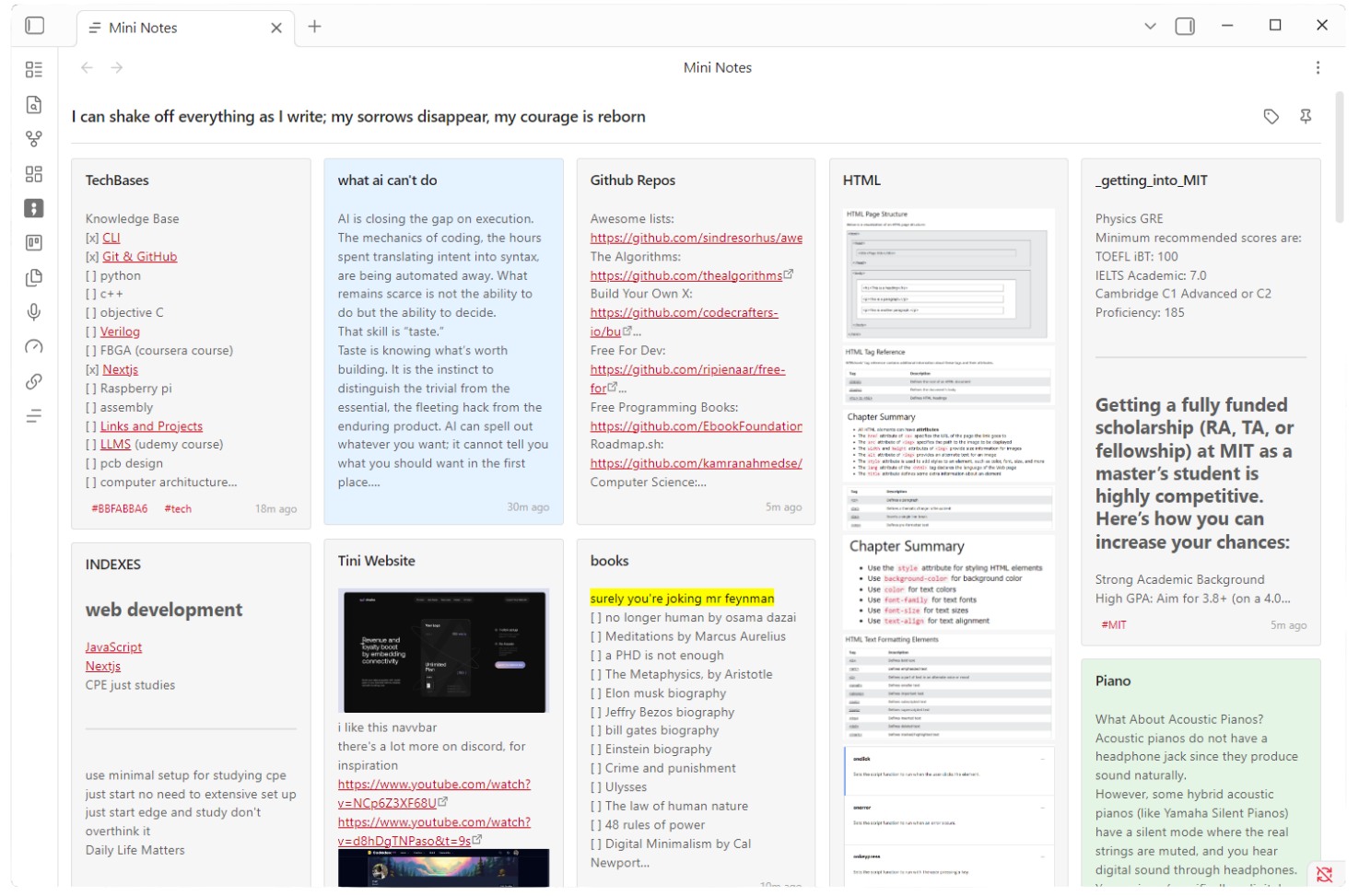1359x896 pixels.
Task: Click the HTML Page Structure image
Action: click(949, 275)
